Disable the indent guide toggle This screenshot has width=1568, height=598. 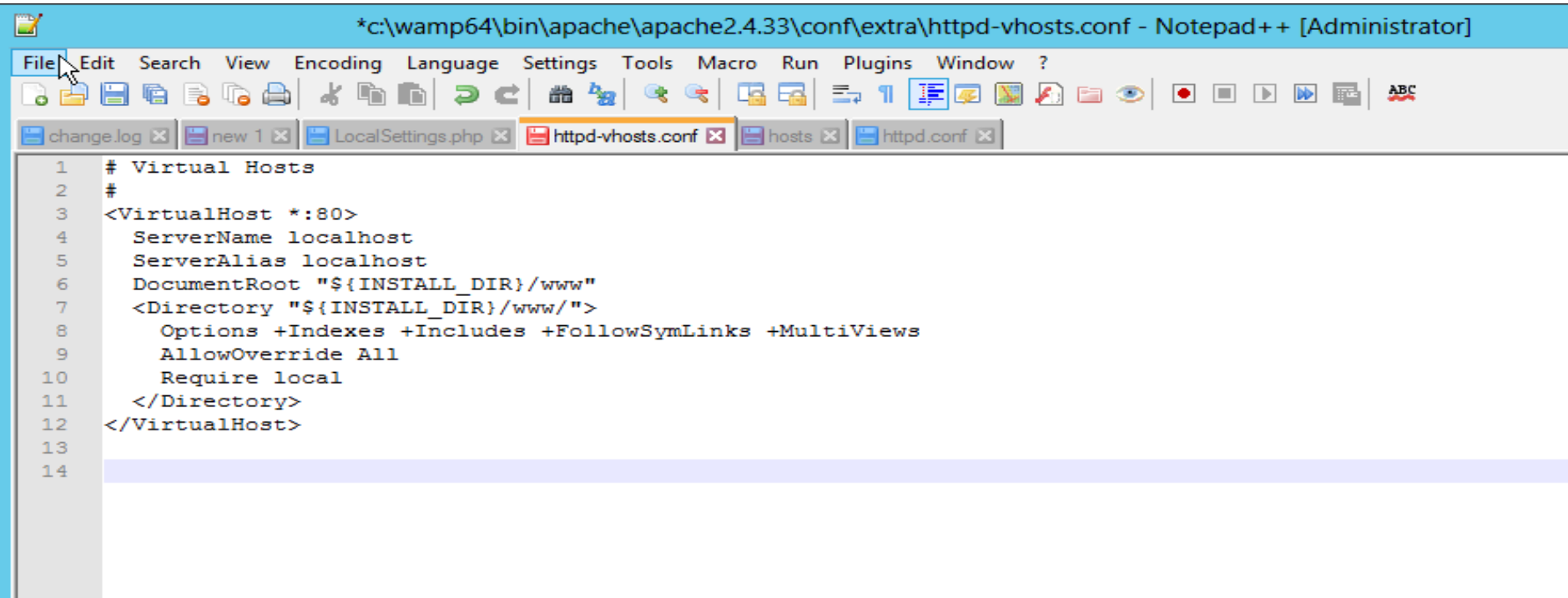(x=928, y=94)
